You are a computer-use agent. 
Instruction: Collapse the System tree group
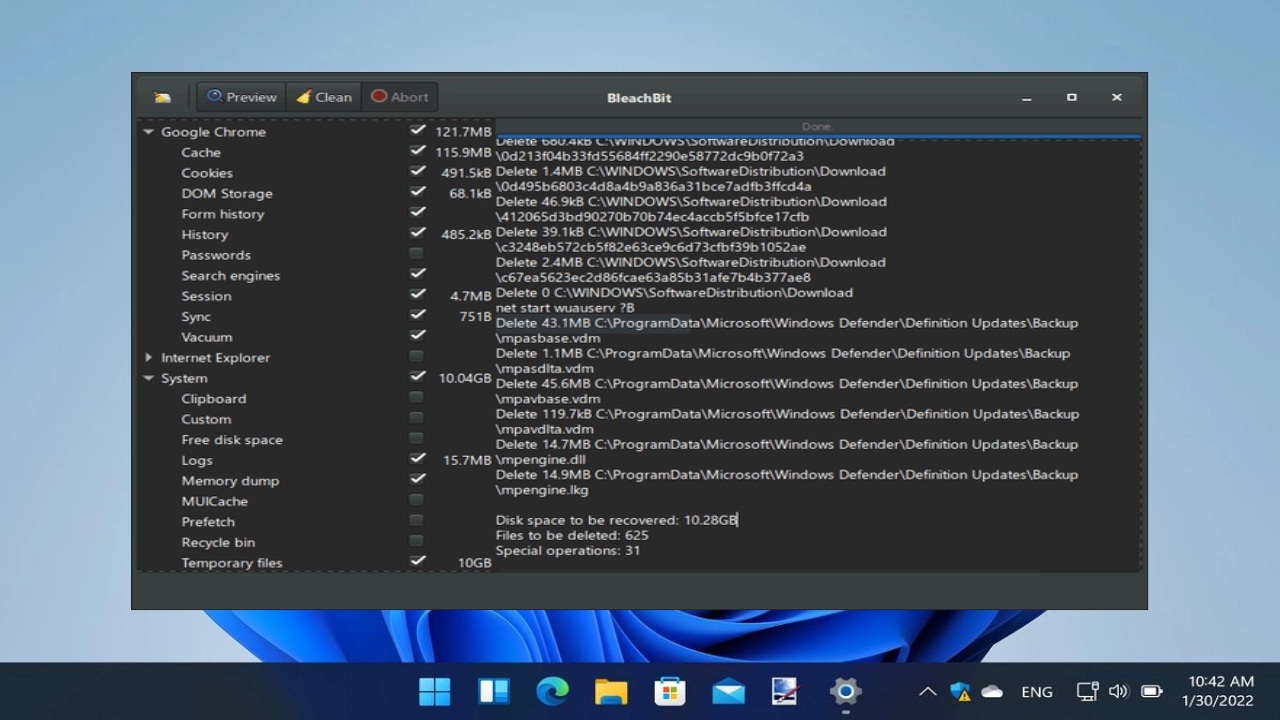(x=148, y=378)
